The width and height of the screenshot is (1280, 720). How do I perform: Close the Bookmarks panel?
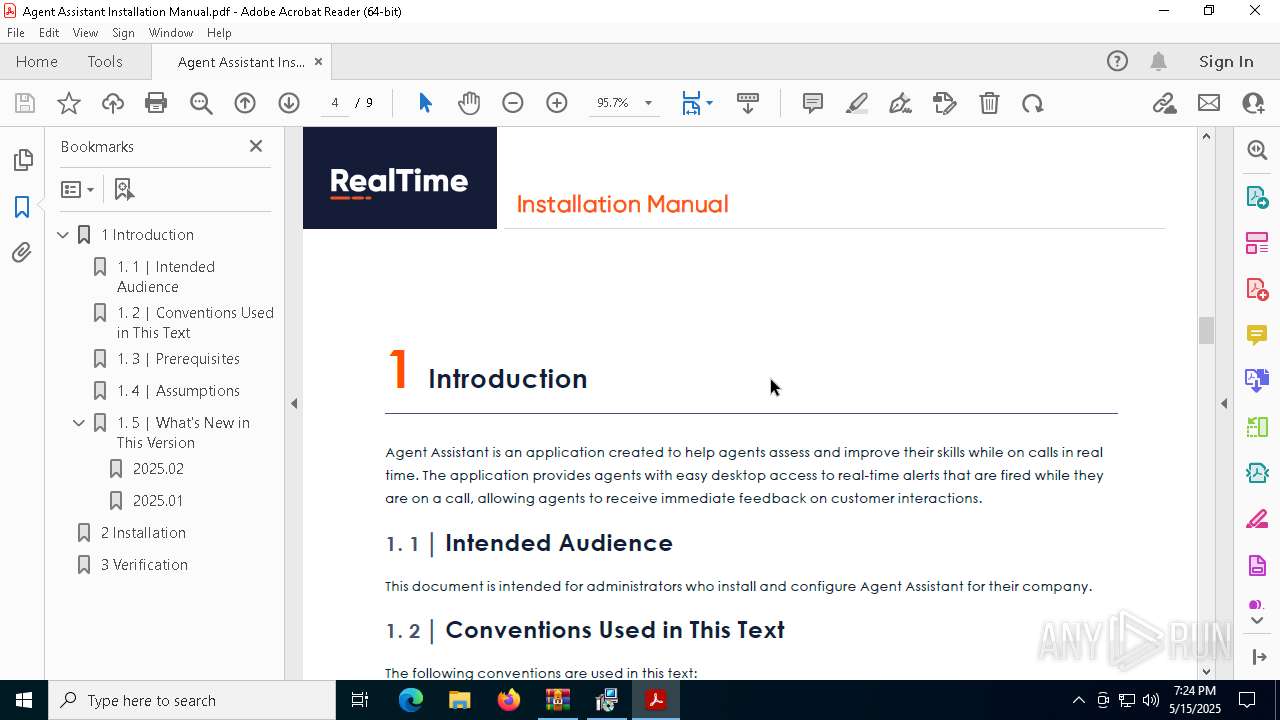point(256,146)
